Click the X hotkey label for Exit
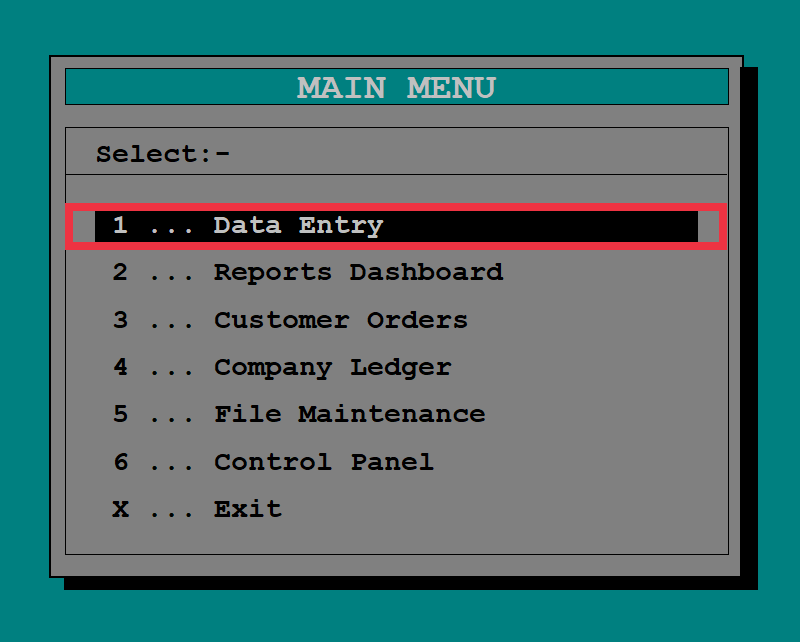Image resolution: width=800 pixels, height=642 pixels. [120, 509]
